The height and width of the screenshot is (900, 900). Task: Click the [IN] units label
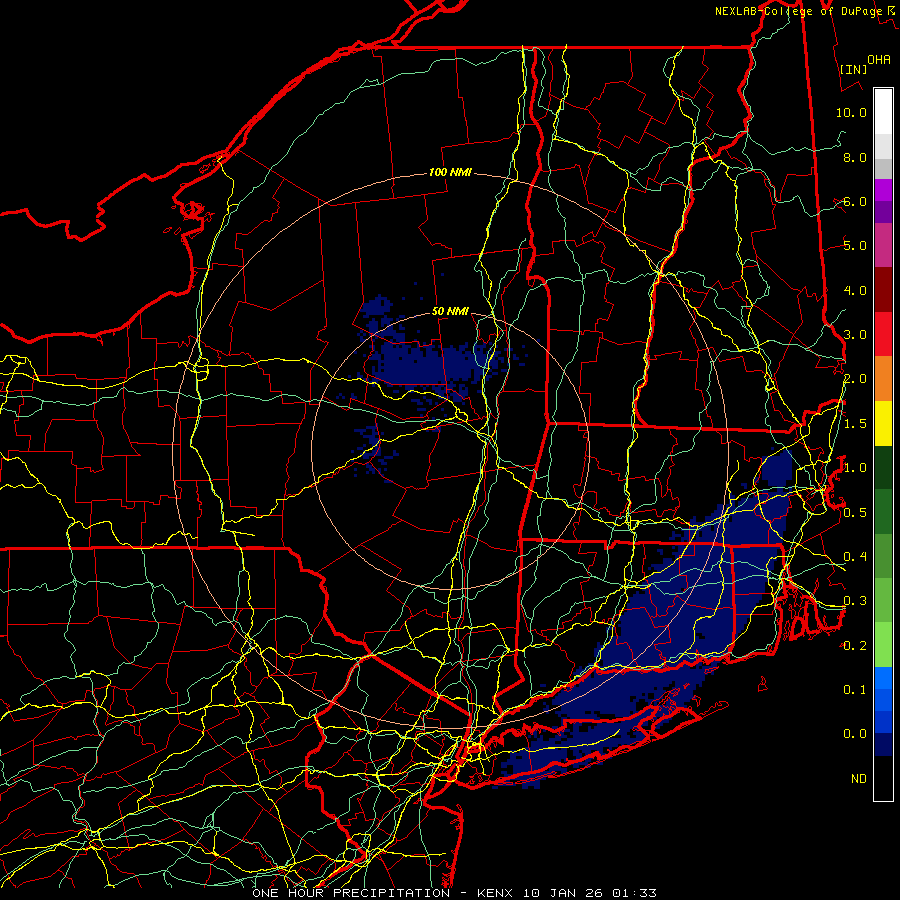pos(853,69)
